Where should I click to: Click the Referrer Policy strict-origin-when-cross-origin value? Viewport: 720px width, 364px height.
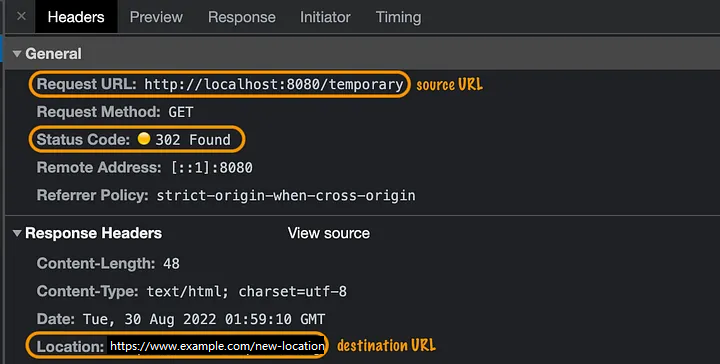[x=286, y=195]
